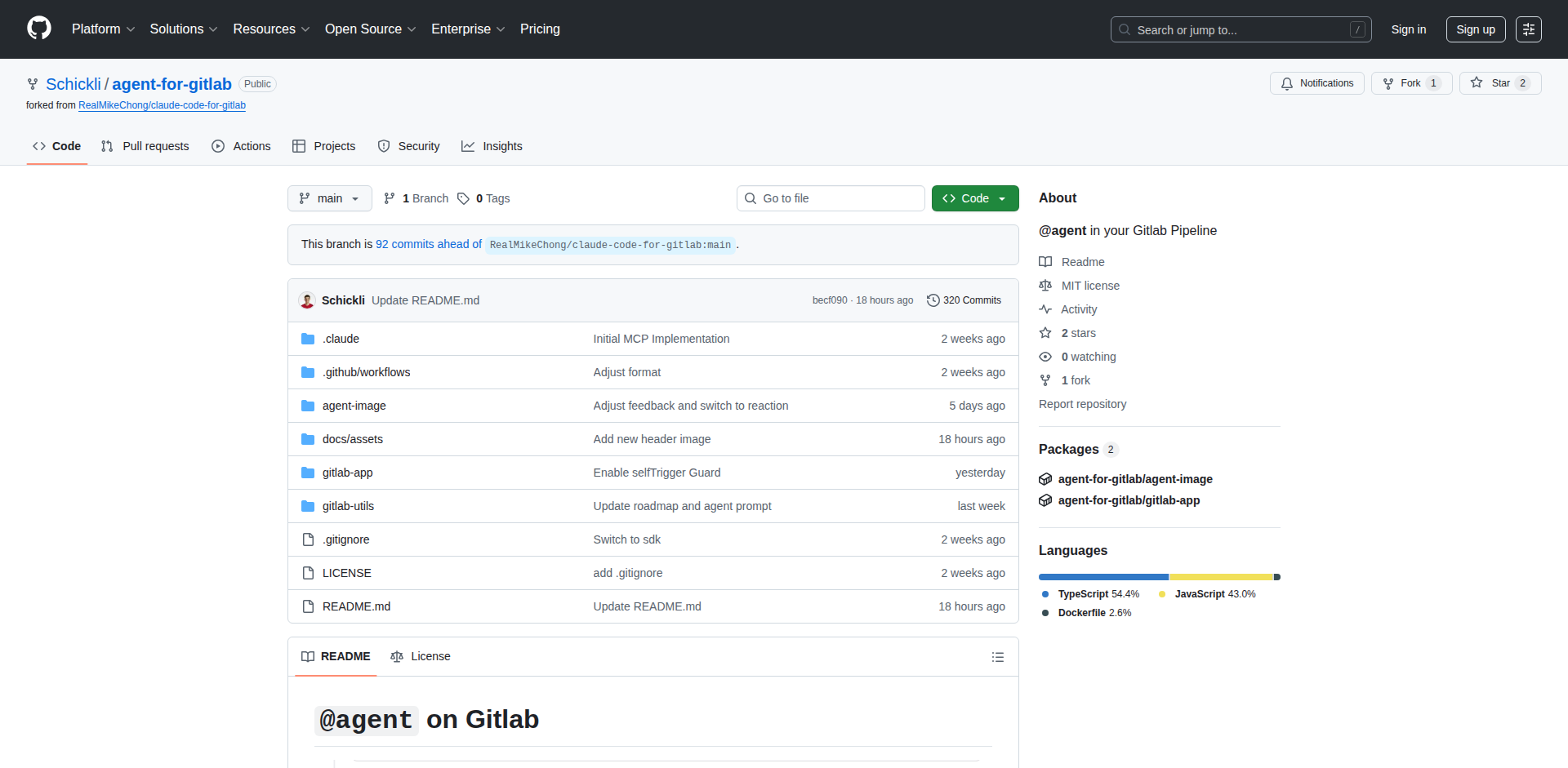Open the command palette icon next to Sign up
1568x768 pixels.
click(1529, 29)
